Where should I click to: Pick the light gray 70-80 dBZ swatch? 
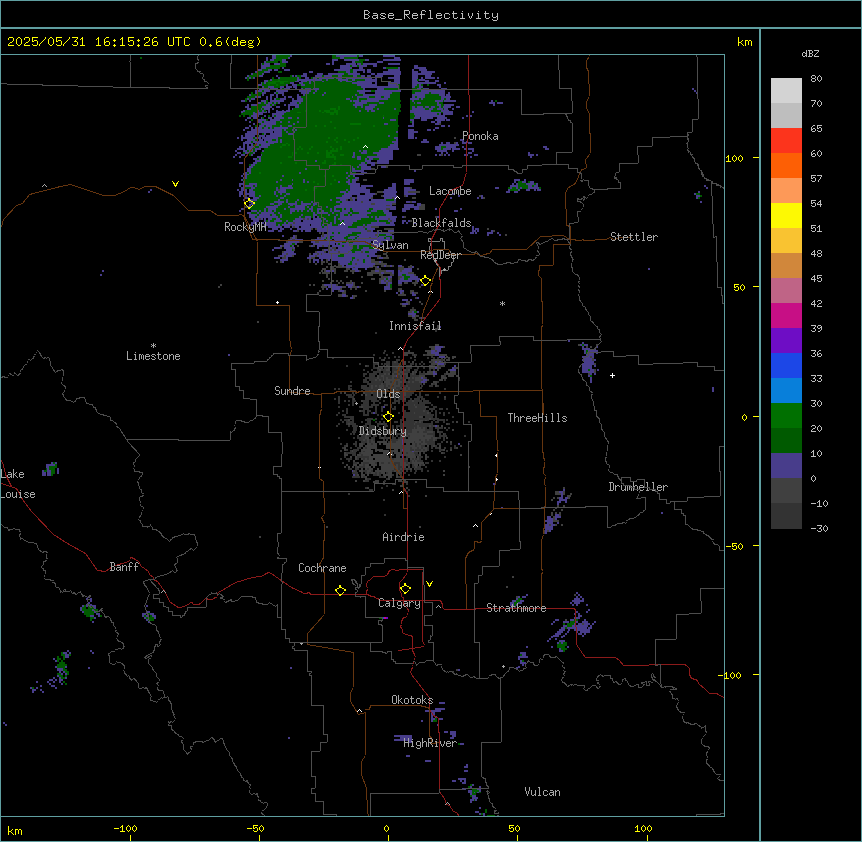point(786,91)
